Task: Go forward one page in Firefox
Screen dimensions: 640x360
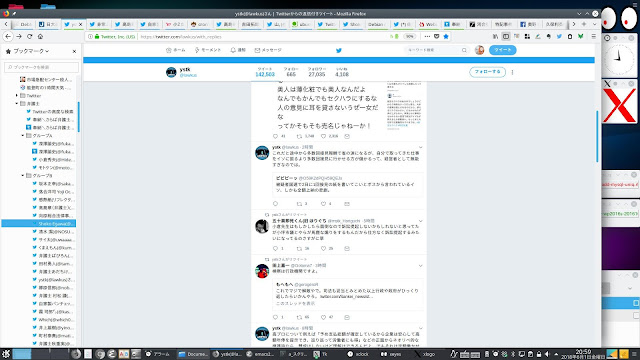Action: point(19,36)
